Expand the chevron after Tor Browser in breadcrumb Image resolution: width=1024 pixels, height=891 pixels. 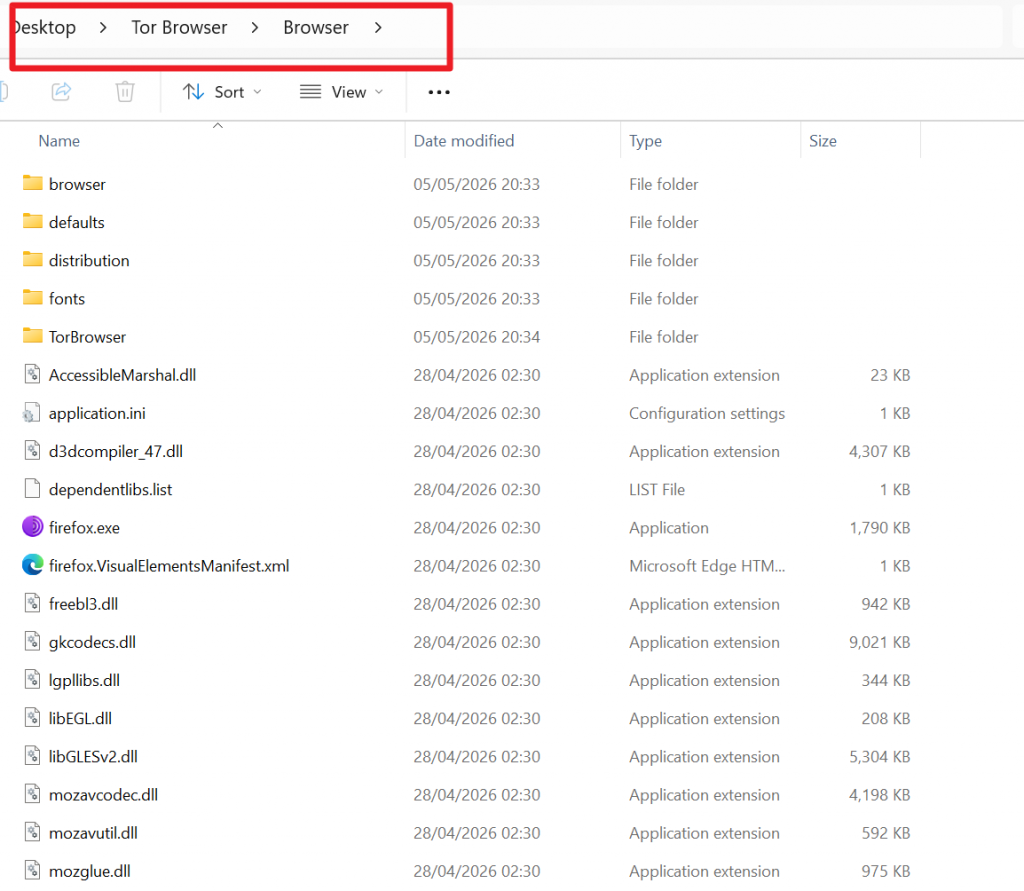255,27
